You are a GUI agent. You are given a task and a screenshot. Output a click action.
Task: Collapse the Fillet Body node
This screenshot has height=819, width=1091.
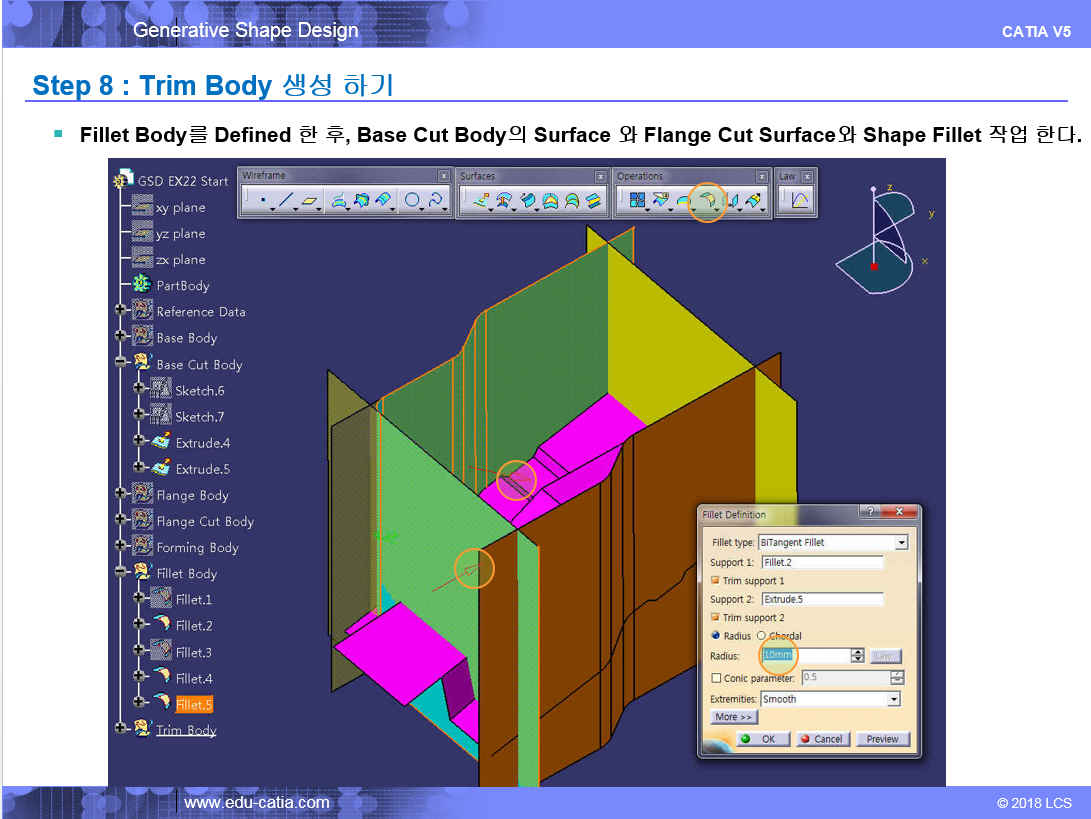pyautogui.click(x=120, y=571)
